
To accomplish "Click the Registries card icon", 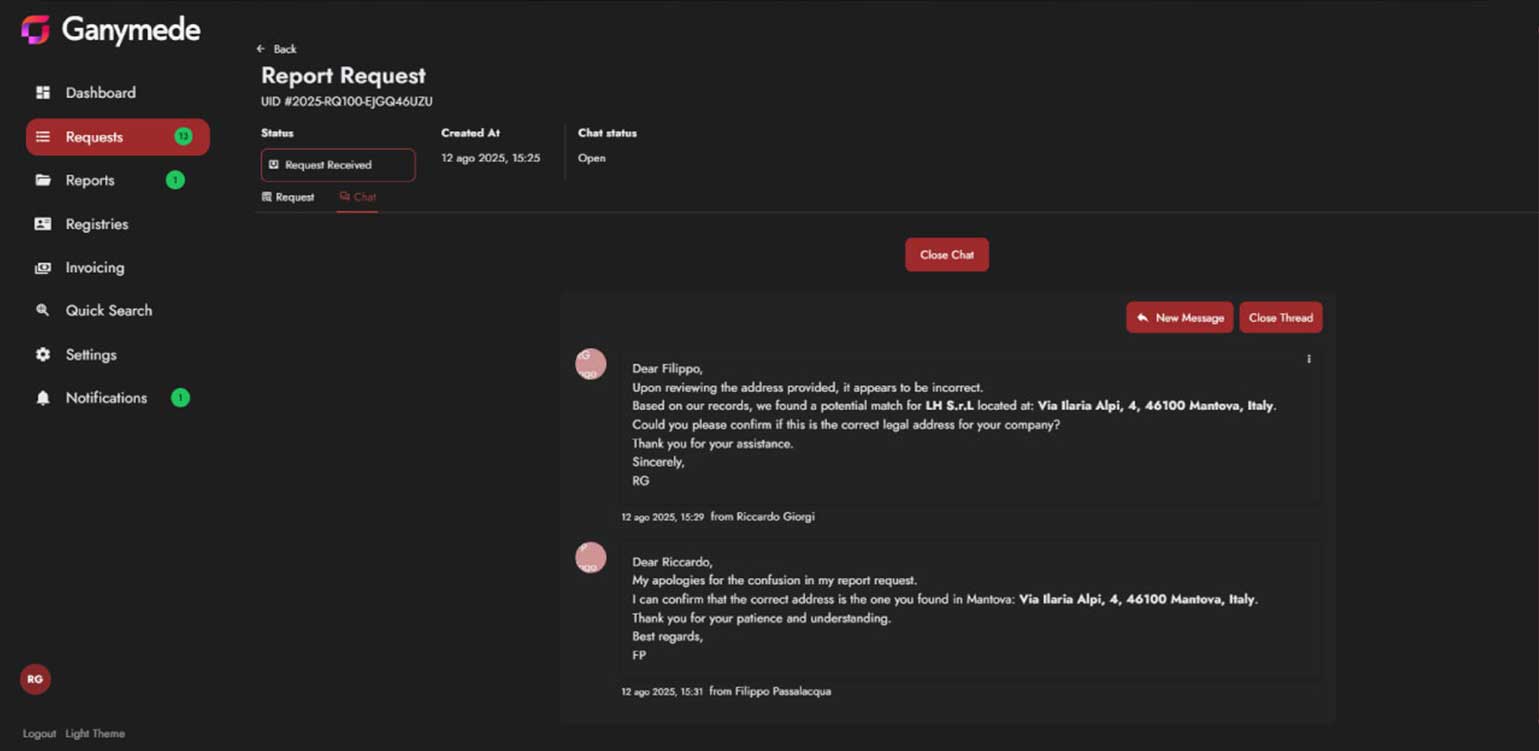I will coord(43,224).
